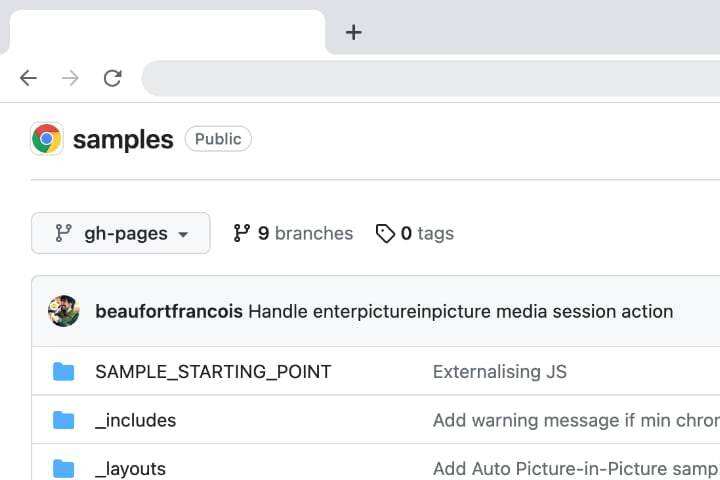Open the SAMPLE_STARTING_POINT directory
Image resolution: width=720 pixels, height=480 pixels.
[x=213, y=372]
